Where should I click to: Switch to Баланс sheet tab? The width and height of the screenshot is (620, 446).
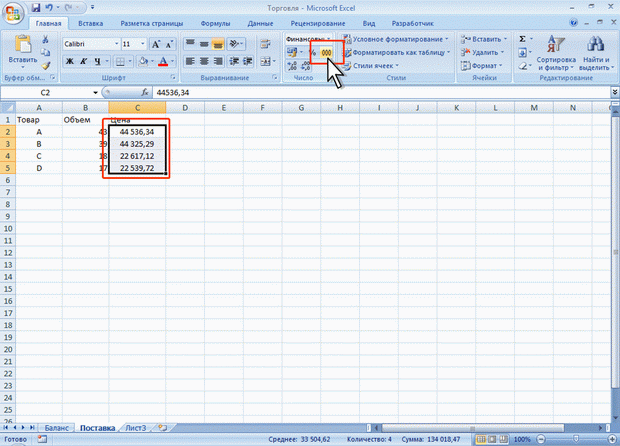point(57,428)
